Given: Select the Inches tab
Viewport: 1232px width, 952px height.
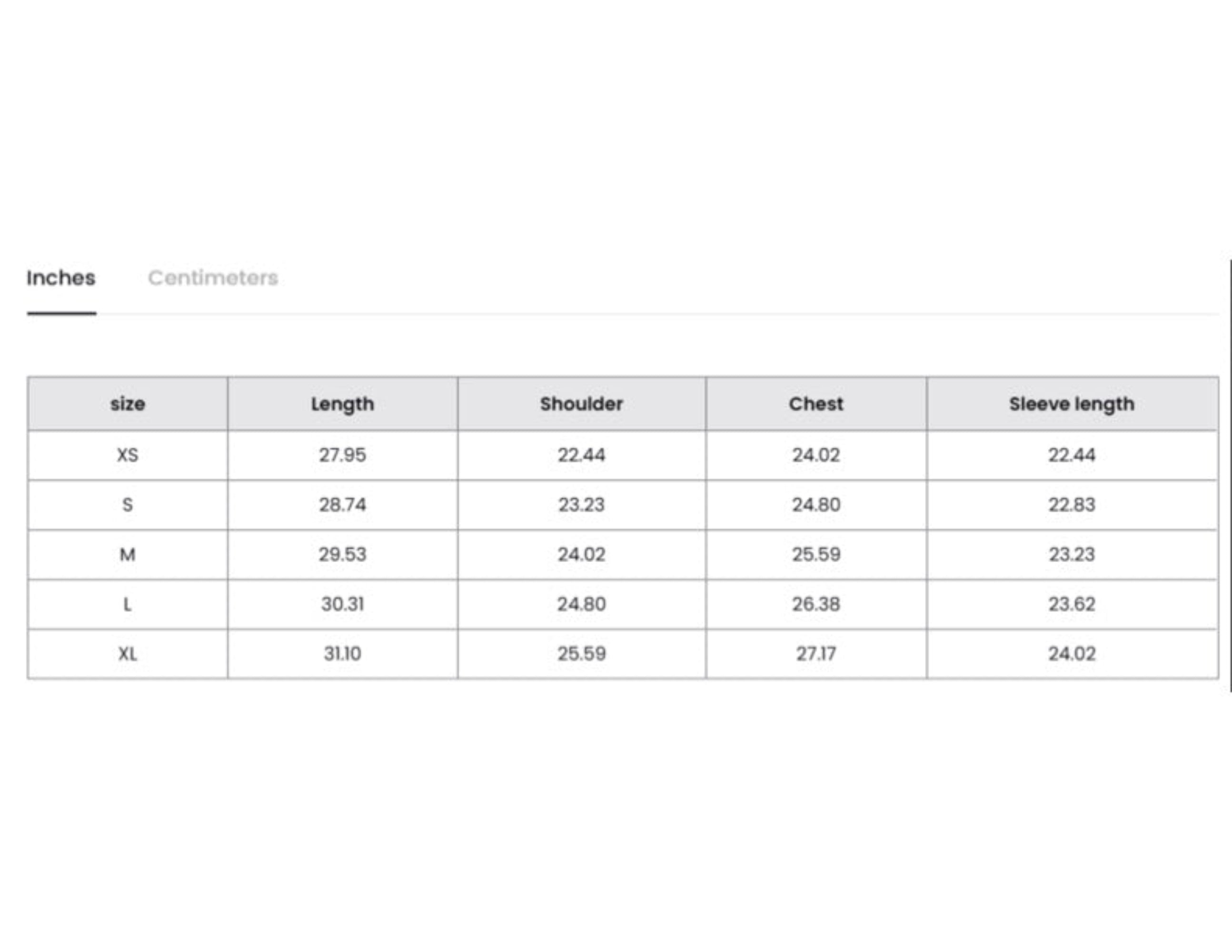Looking at the screenshot, I should point(61,278).
